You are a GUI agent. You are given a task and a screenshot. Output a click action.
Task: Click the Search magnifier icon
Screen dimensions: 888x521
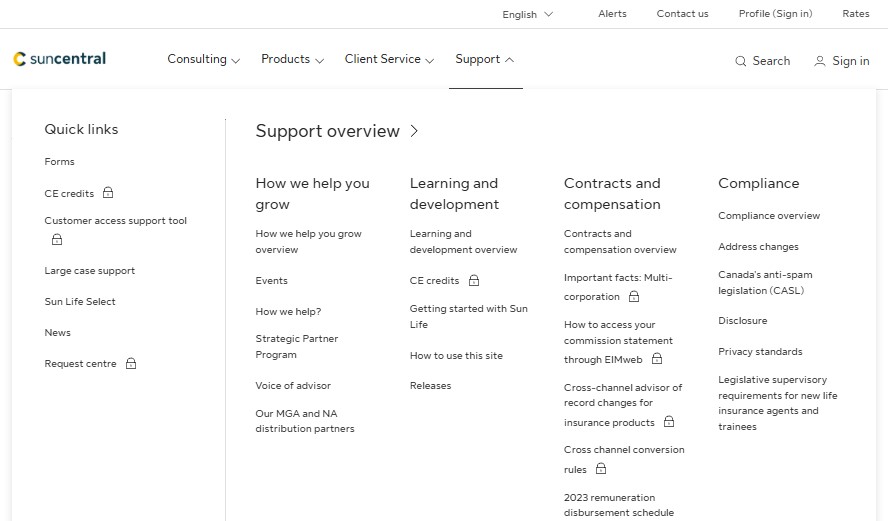coord(741,61)
